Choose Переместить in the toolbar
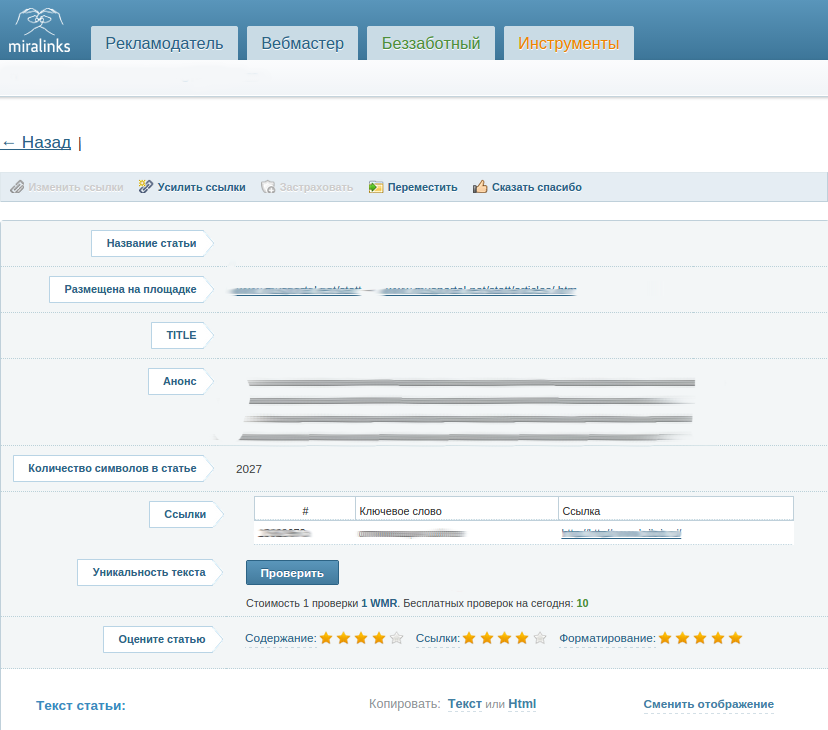 pos(422,187)
